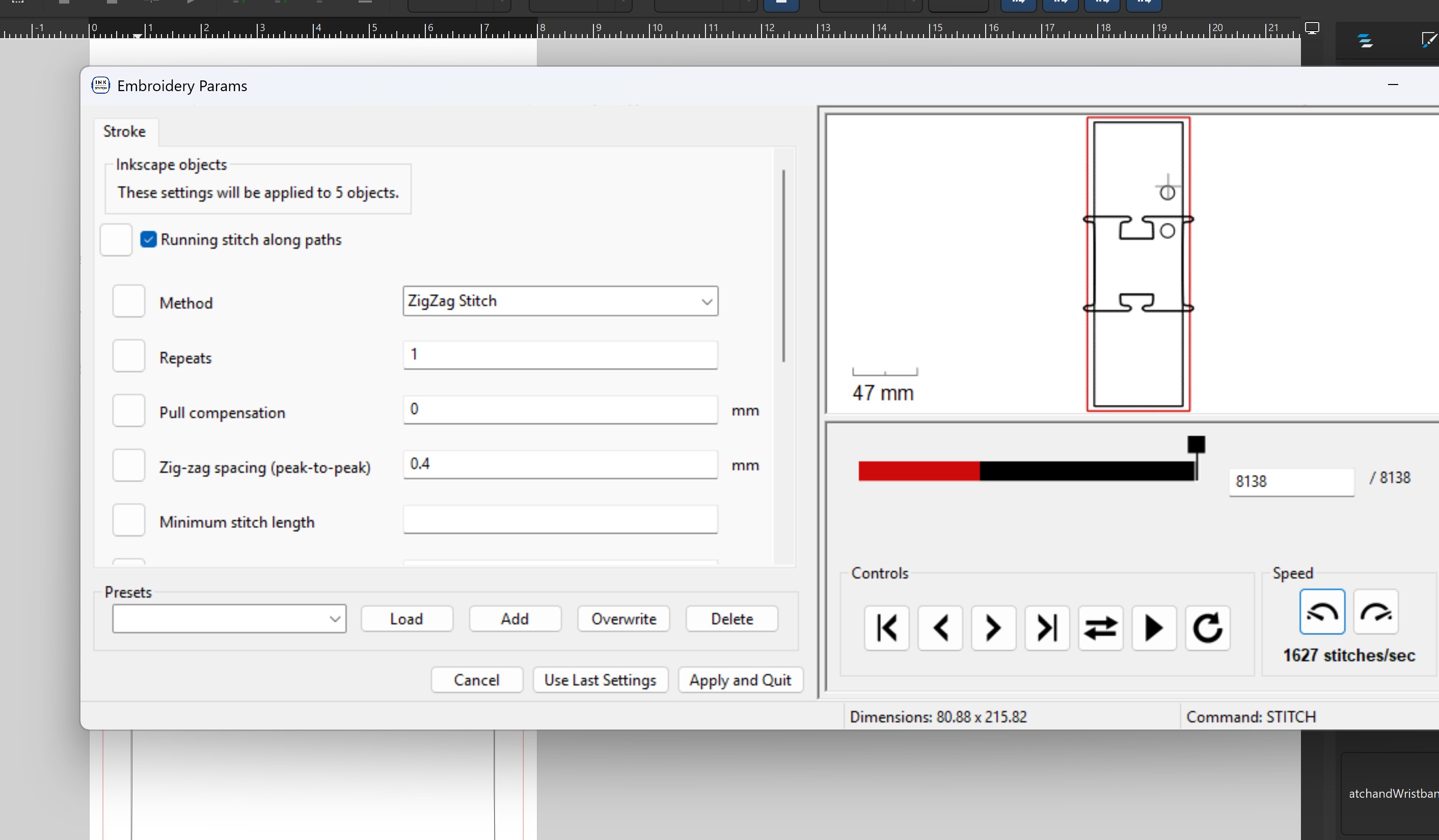1439x840 pixels.
Task: Click the 'Dimensions: 80.88 x 215.82' status
Action: tap(938, 717)
